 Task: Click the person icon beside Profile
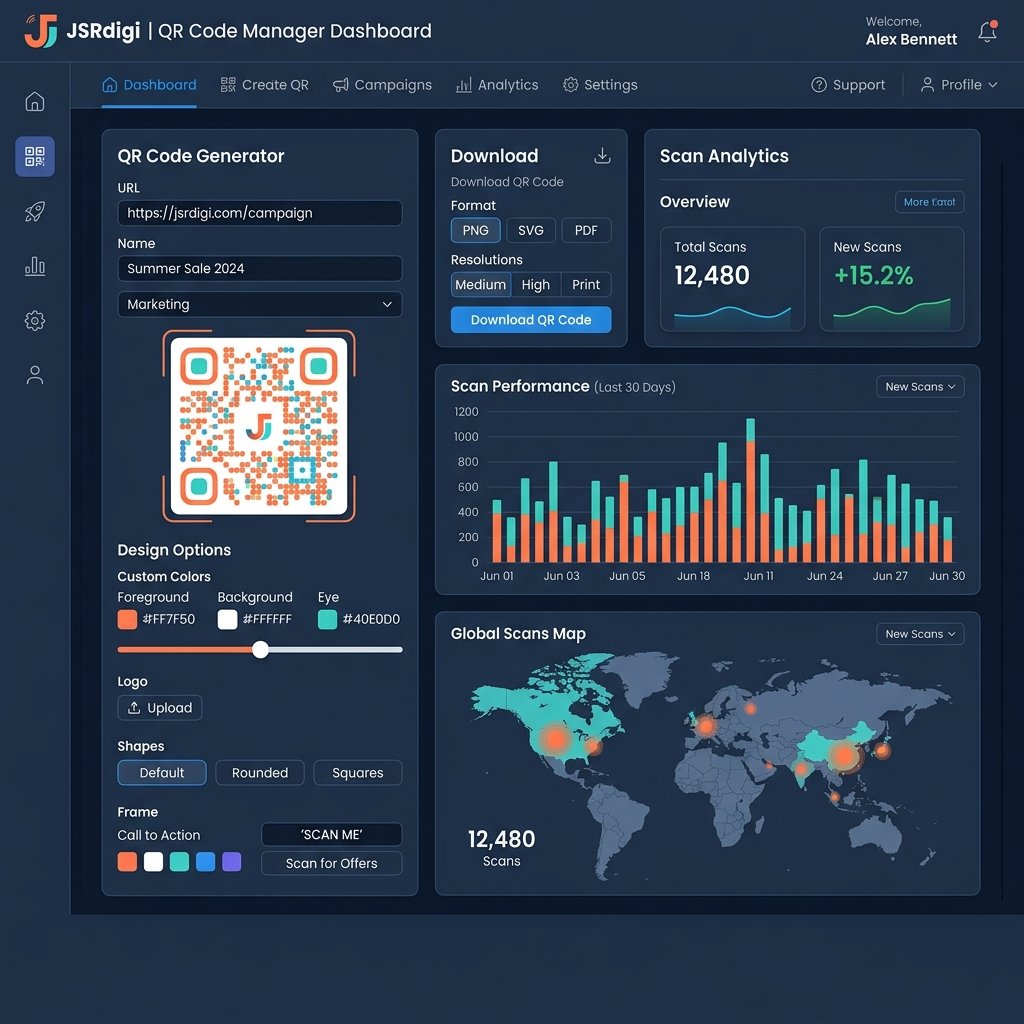[x=927, y=85]
